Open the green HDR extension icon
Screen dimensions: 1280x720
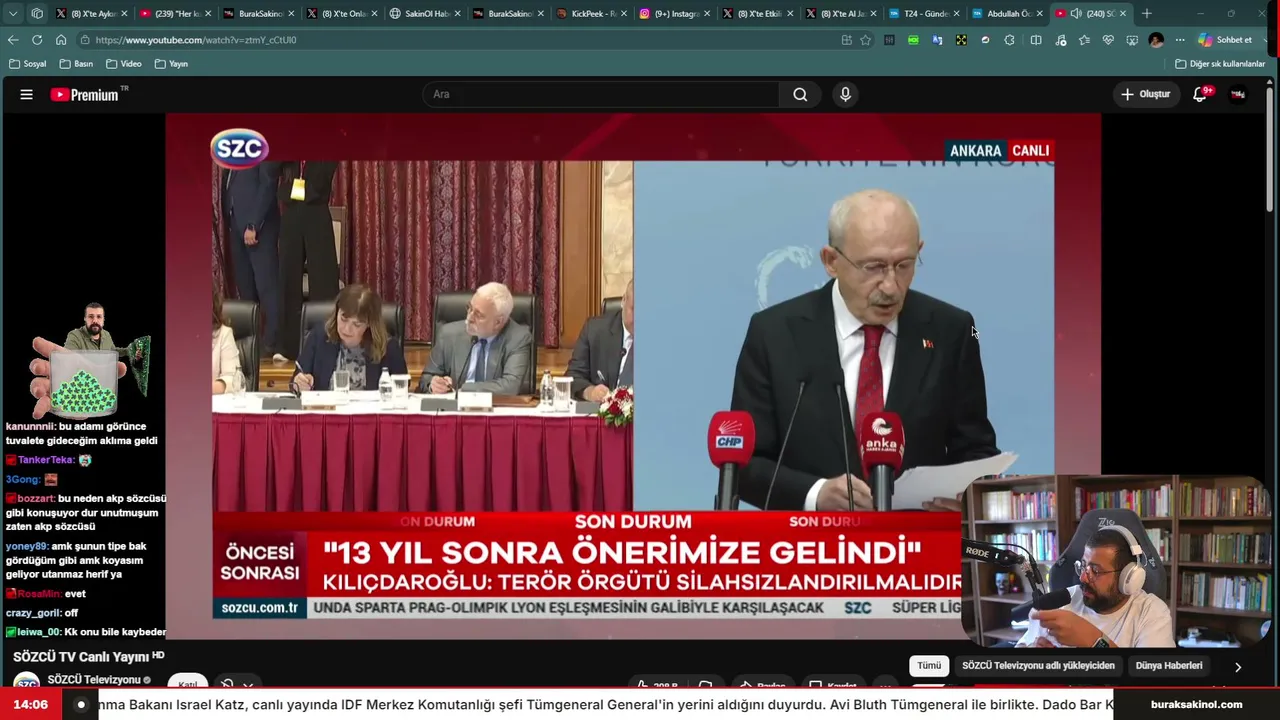click(913, 40)
